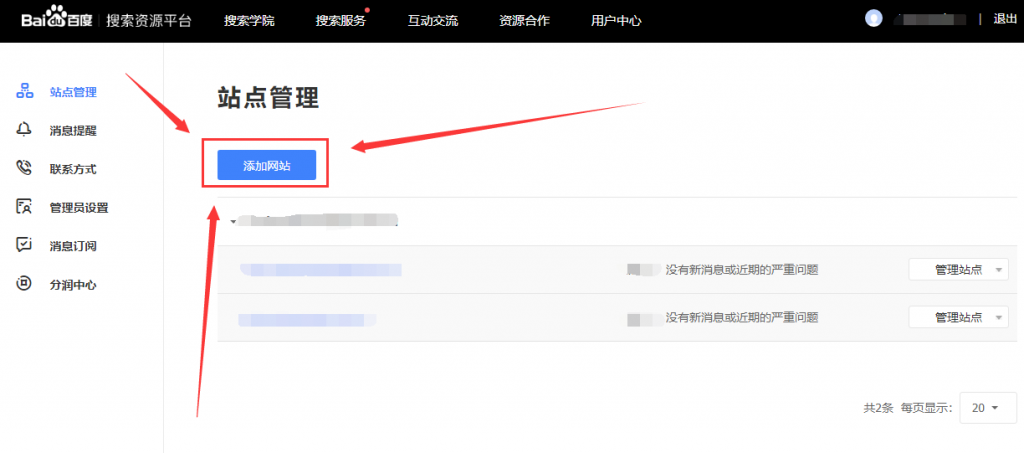Image resolution: width=1024 pixels, height=453 pixels.
Task: Select 消息订阅 in the sidebar
Action: (x=73, y=246)
